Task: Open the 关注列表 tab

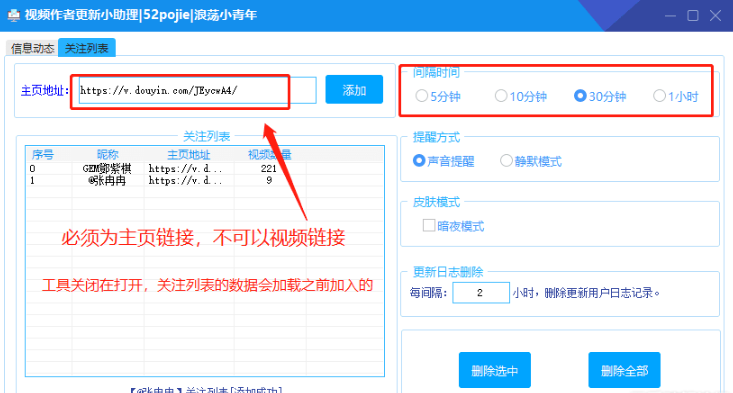Action: [86, 48]
